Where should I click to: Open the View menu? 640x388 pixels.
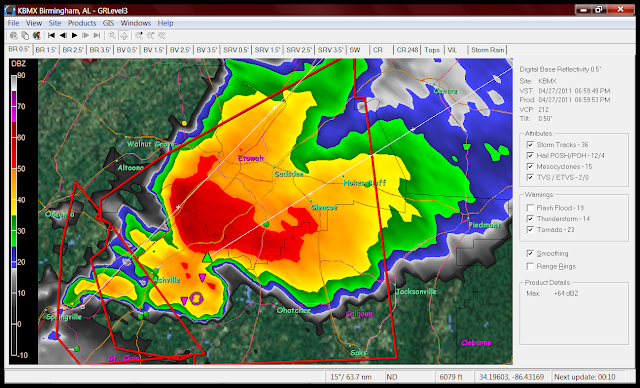(x=34, y=23)
